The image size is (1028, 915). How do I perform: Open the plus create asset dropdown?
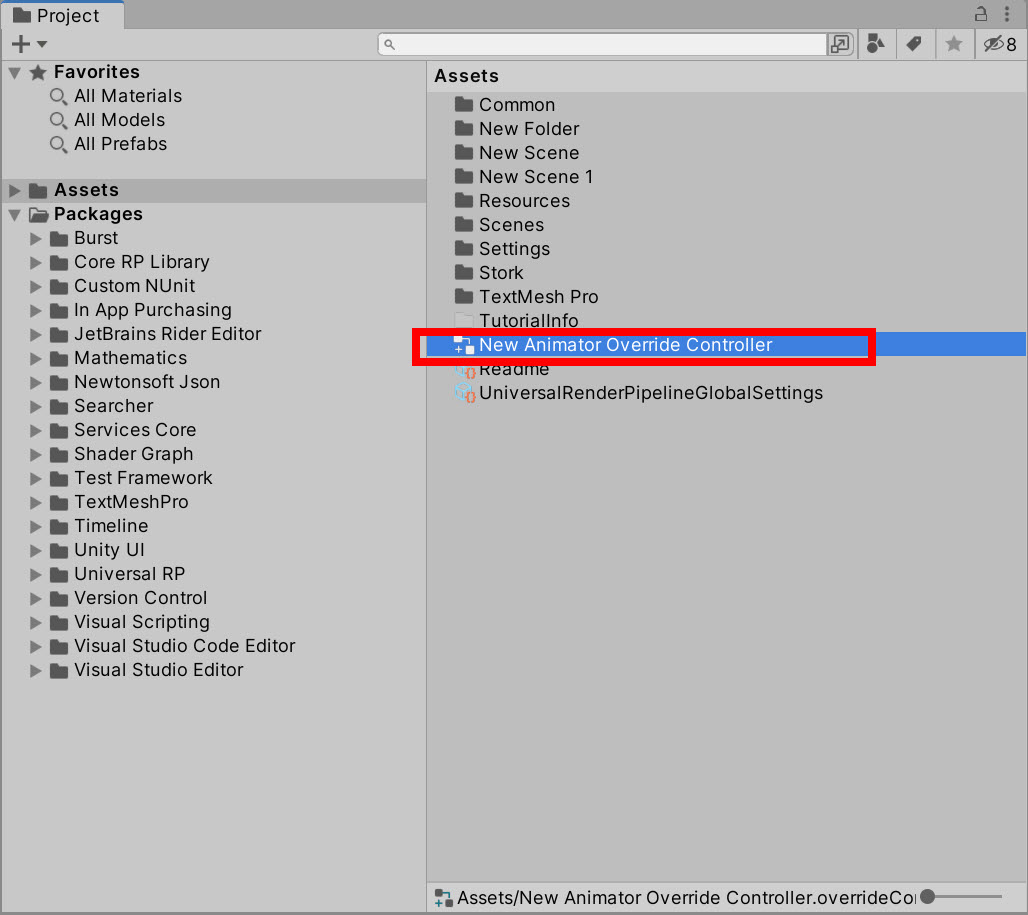click(x=29, y=44)
